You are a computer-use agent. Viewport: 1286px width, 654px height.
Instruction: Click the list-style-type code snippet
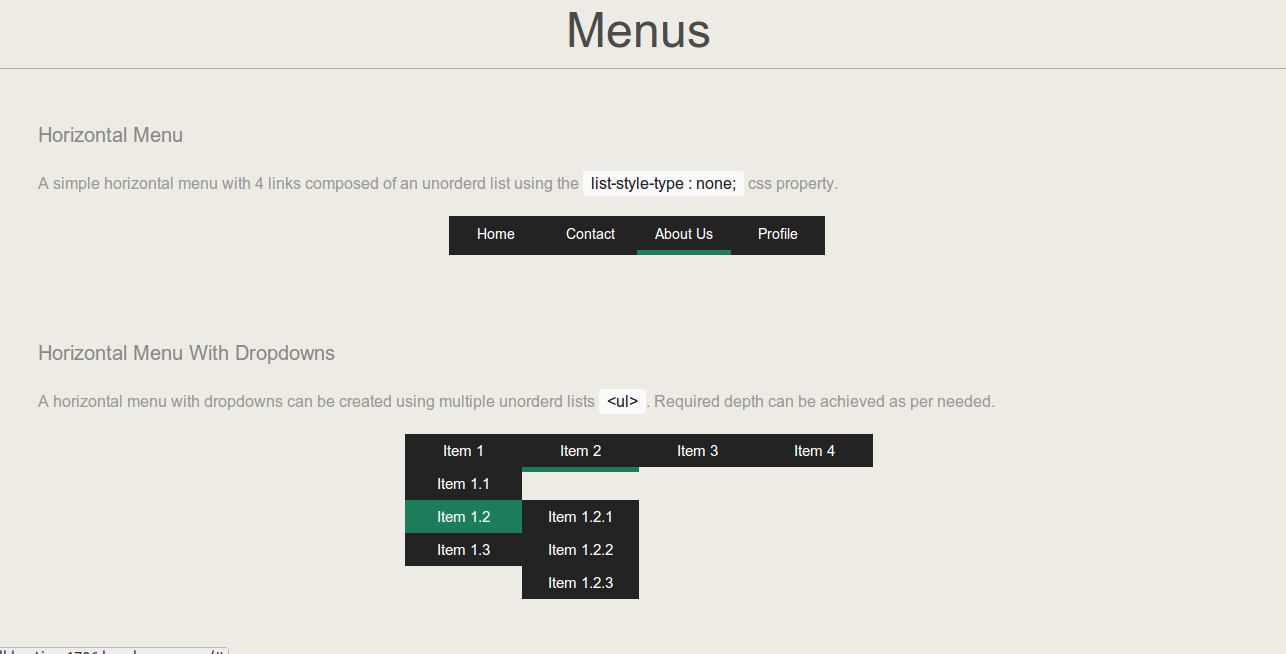[662, 183]
